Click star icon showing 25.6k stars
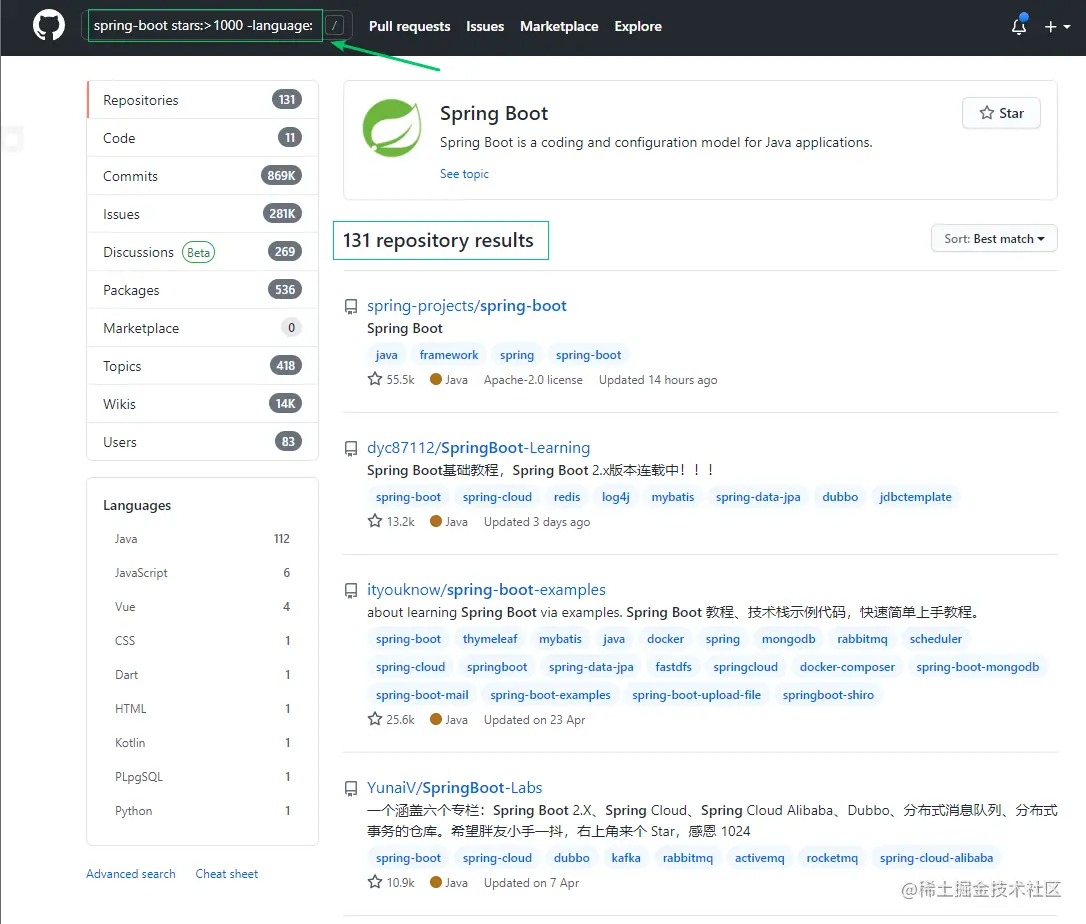 [375, 719]
